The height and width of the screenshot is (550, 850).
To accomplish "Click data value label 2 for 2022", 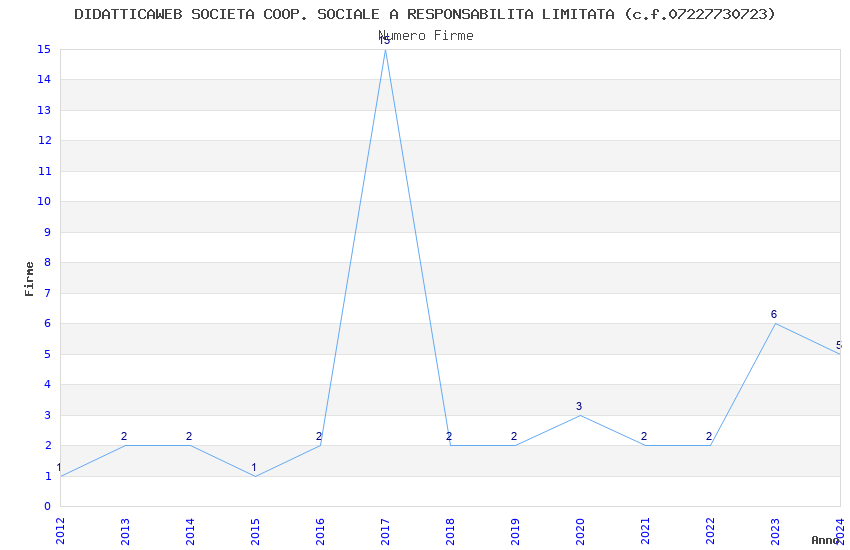I will click(x=709, y=436).
